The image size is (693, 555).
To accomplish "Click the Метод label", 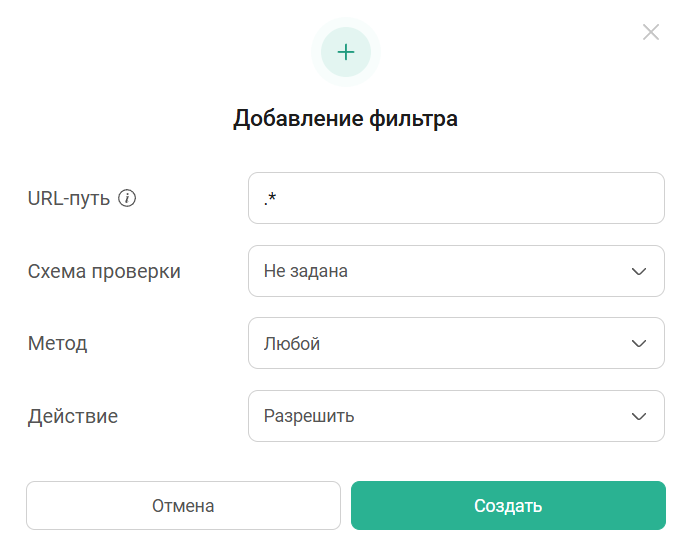I will click(57, 344).
